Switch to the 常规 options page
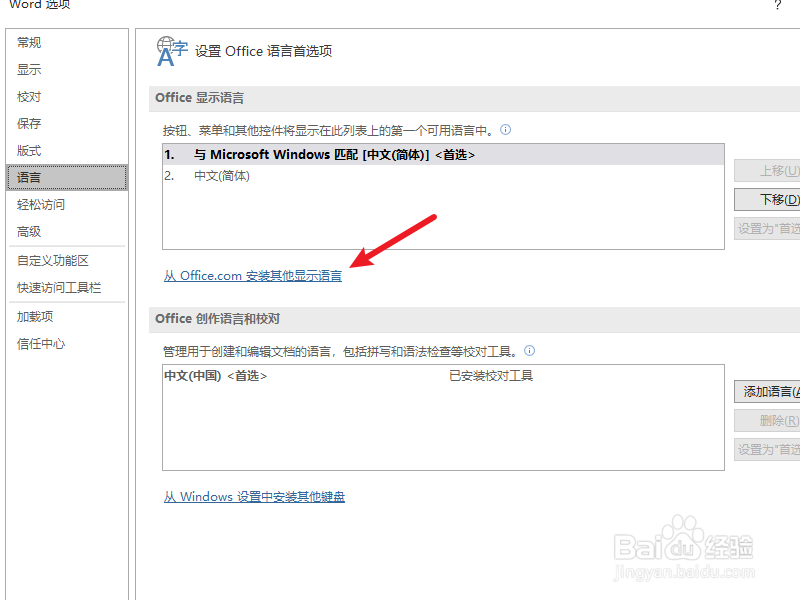The height and width of the screenshot is (600, 800). click(x=28, y=42)
